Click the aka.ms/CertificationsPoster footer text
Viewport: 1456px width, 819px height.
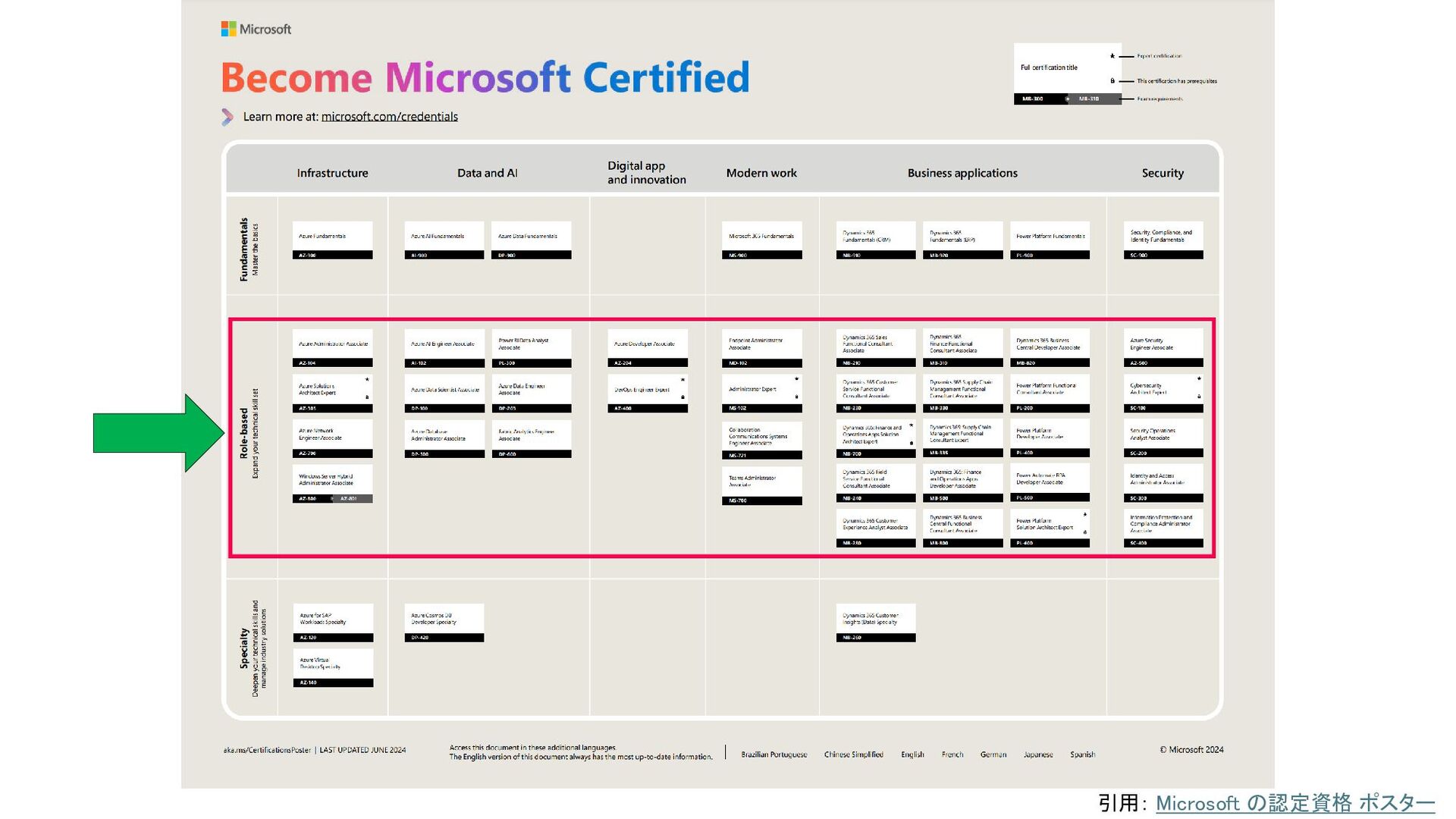(x=267, y=750)
